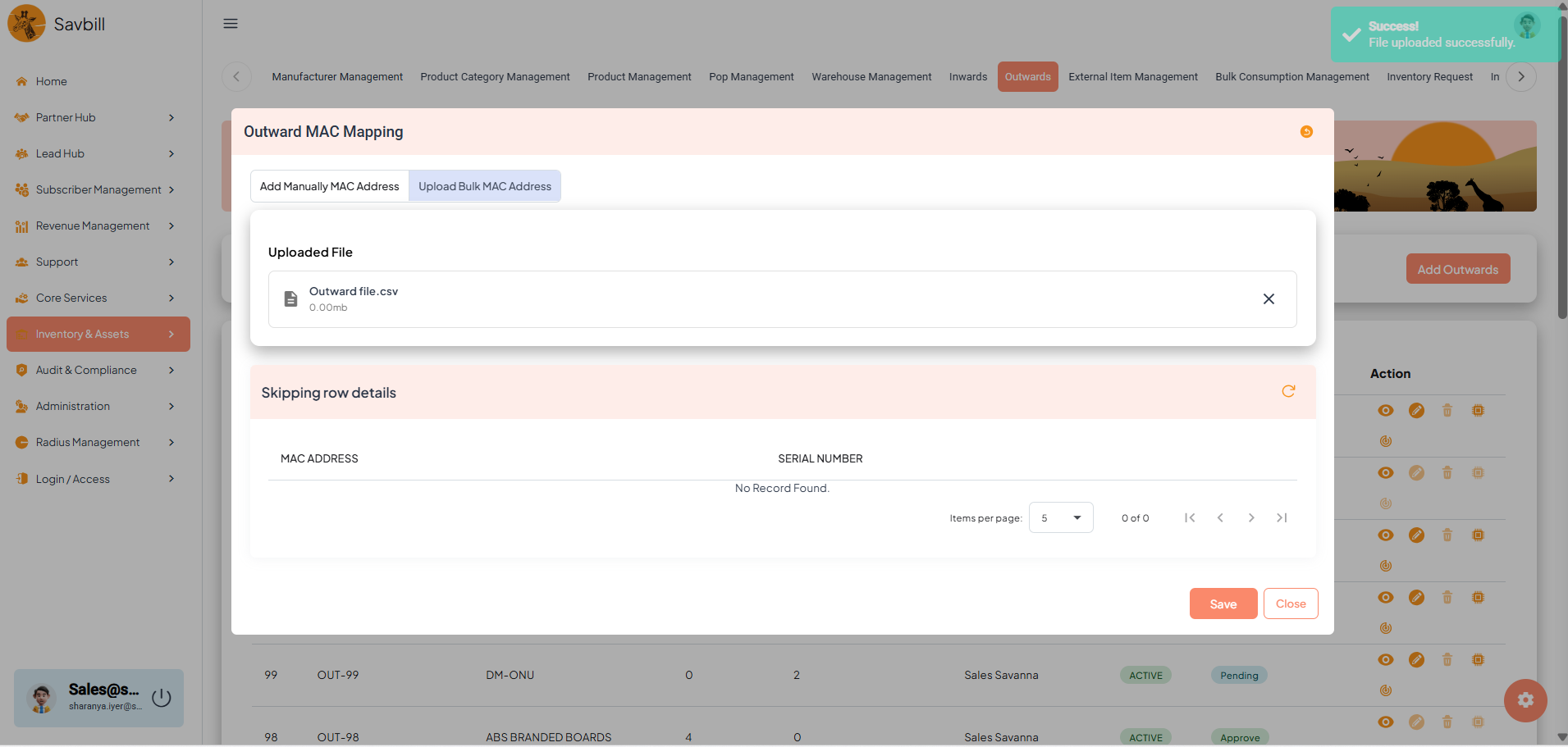Click the back icon in Outward MAC Mapping header

(1306, 132)
